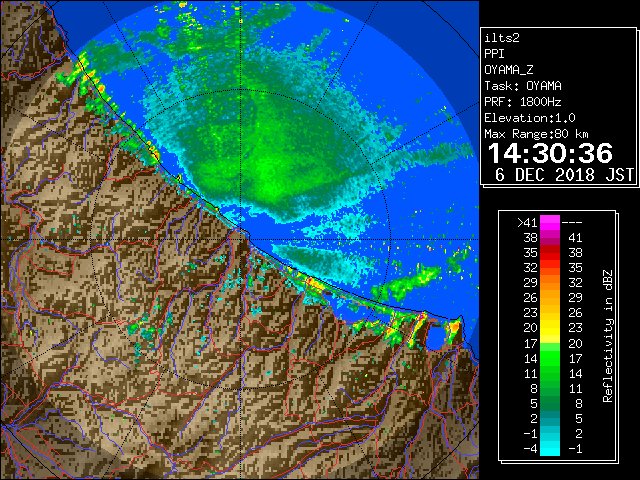Pick the orange swatch at the 29–32 band
The width and height of the screenshot is (640, 480).
550,282
